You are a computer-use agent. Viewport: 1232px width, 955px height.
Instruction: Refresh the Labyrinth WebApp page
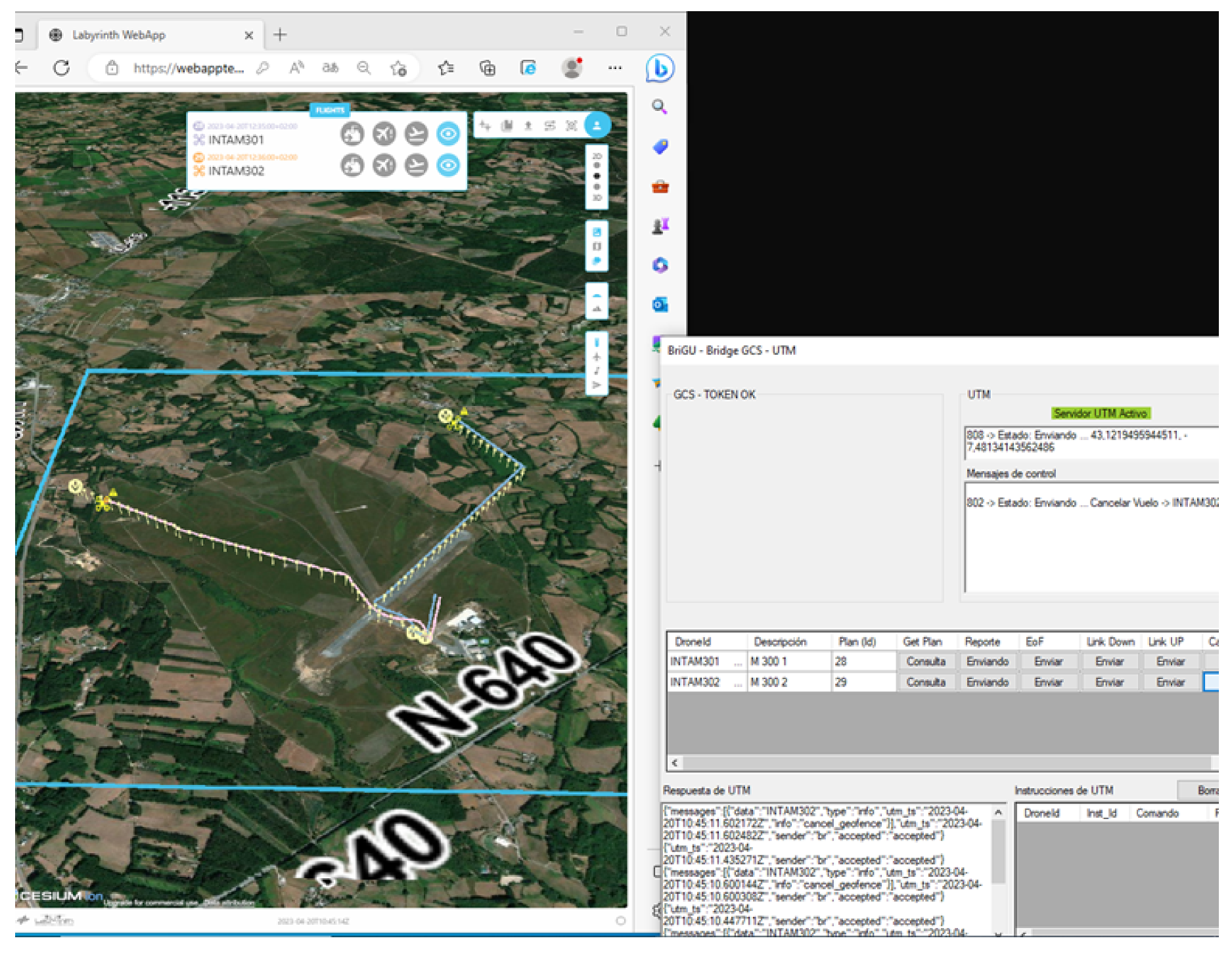click(62, 68)
